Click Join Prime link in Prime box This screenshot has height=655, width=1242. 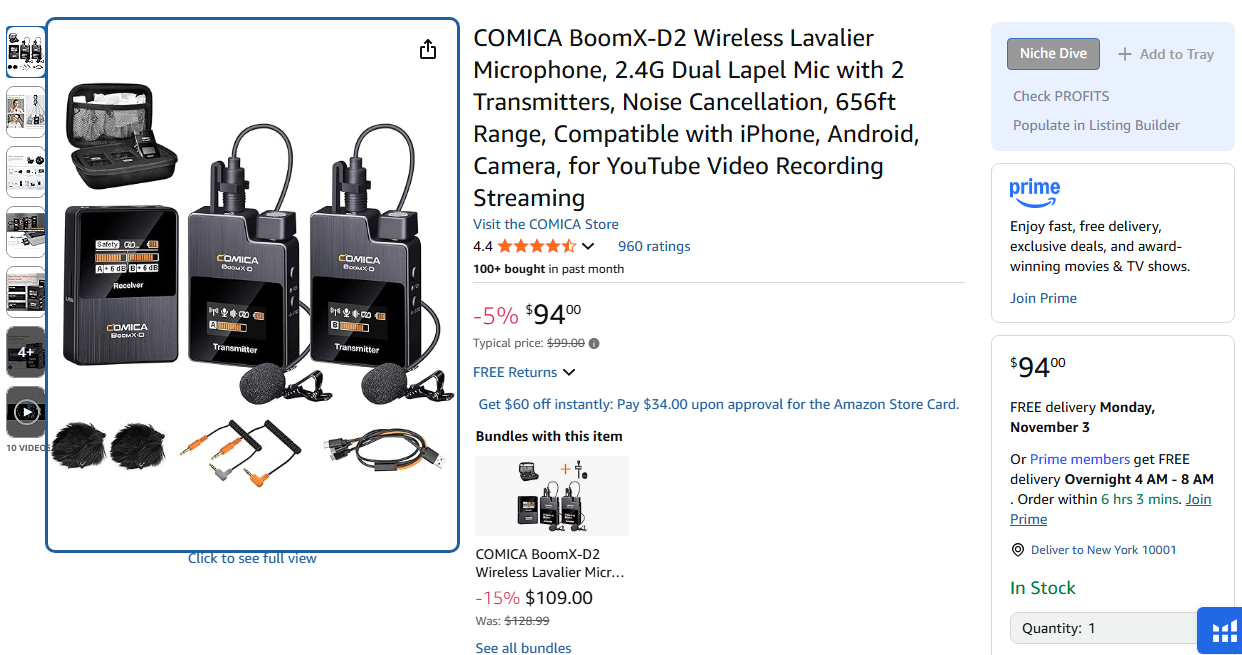(1043, 298)
